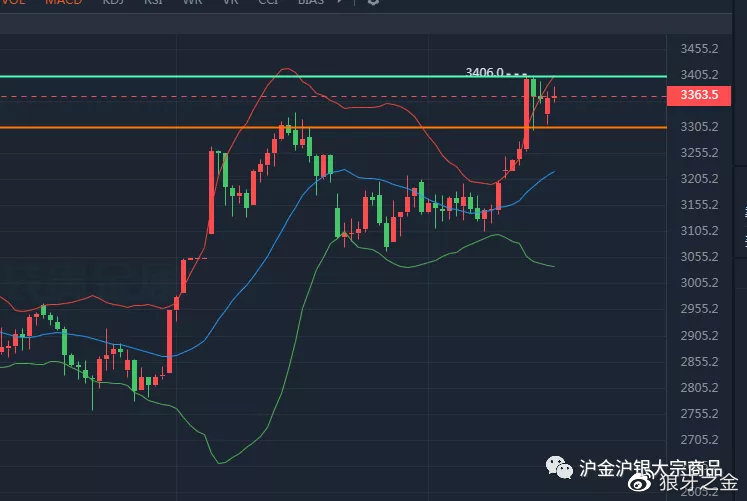The width and height of the screenshot is (747, 501).
Task: Click the current price tag 3363.5
Action: (698, 96)
